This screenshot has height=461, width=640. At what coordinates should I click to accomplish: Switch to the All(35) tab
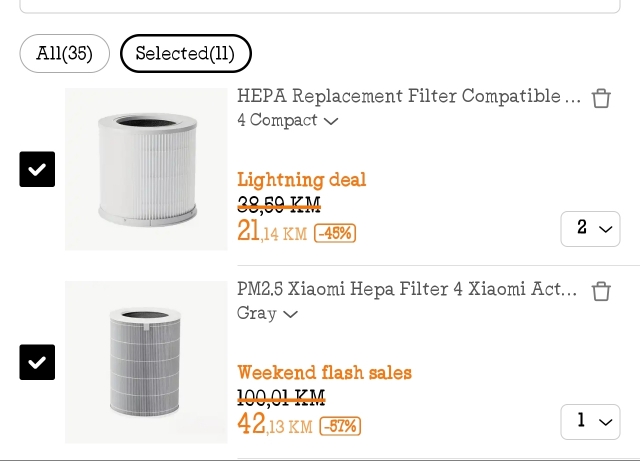(64, 54)
